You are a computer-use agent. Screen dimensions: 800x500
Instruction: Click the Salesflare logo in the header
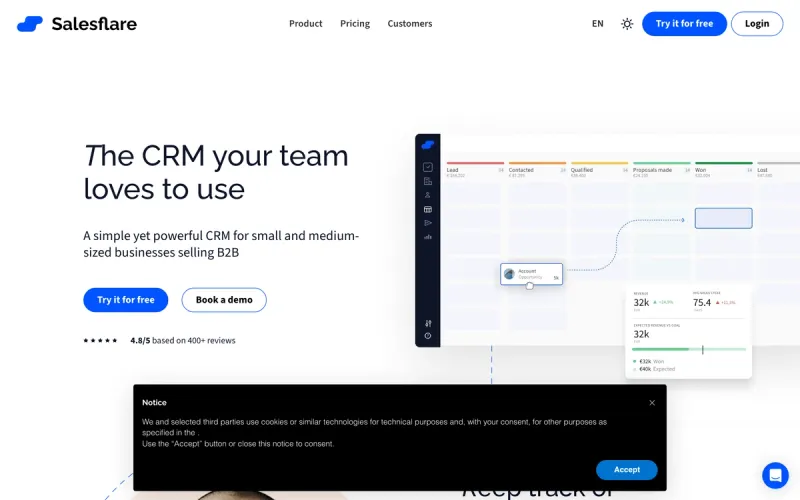(77, 24)
